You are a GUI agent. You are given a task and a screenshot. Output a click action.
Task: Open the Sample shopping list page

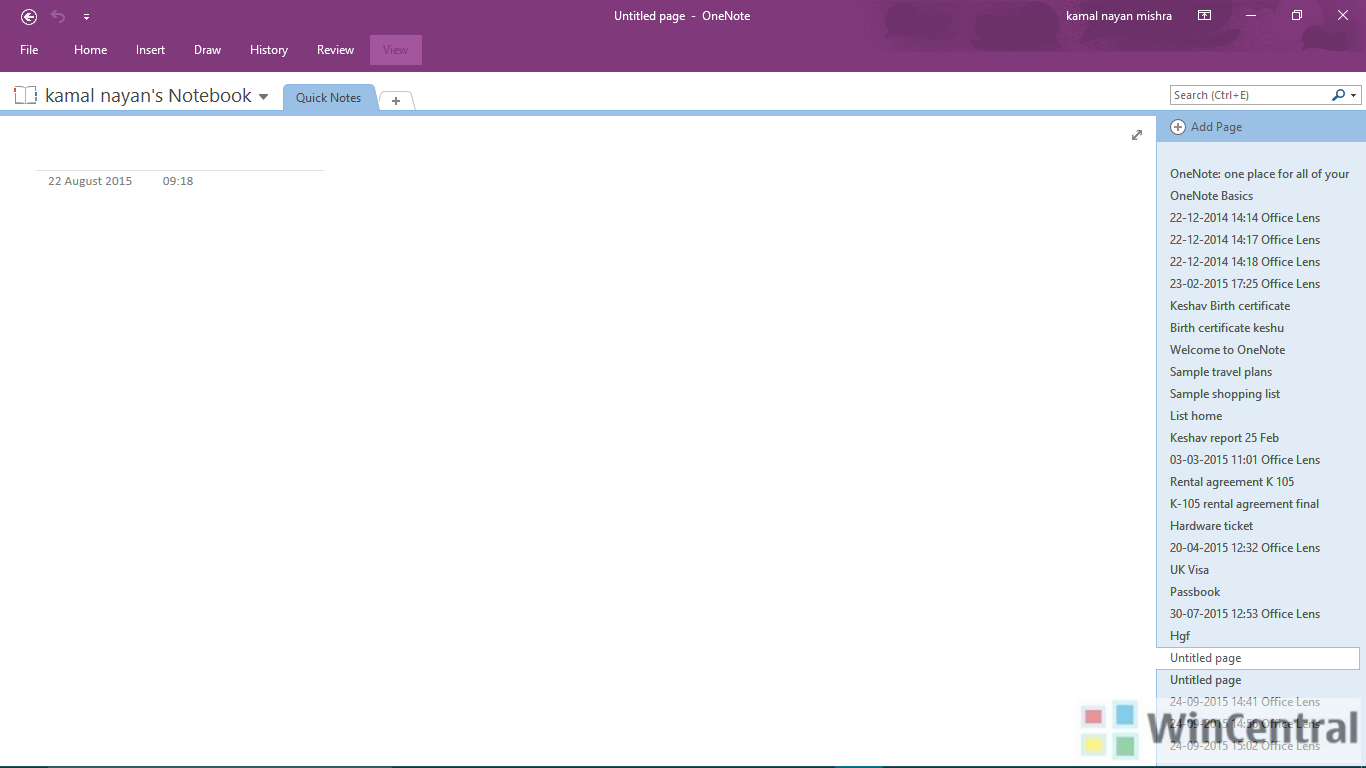[1225, 393]
